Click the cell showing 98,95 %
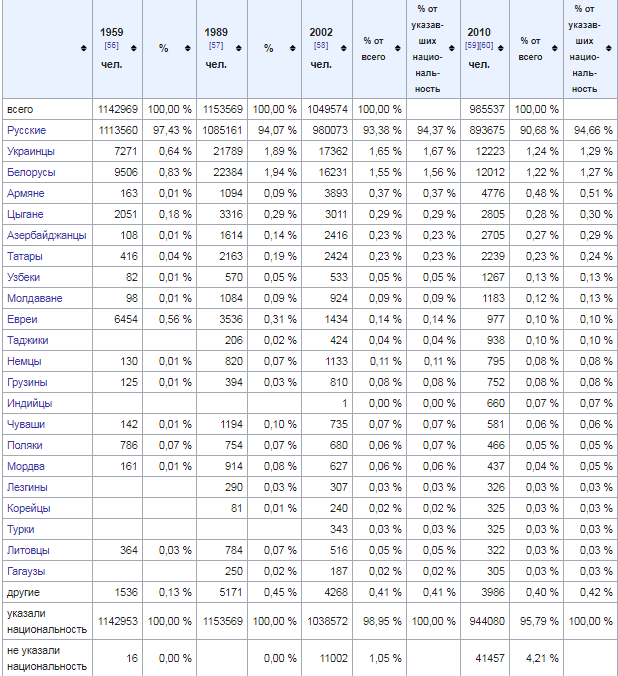Screen dimensions: 618x676 click(382, 621)
